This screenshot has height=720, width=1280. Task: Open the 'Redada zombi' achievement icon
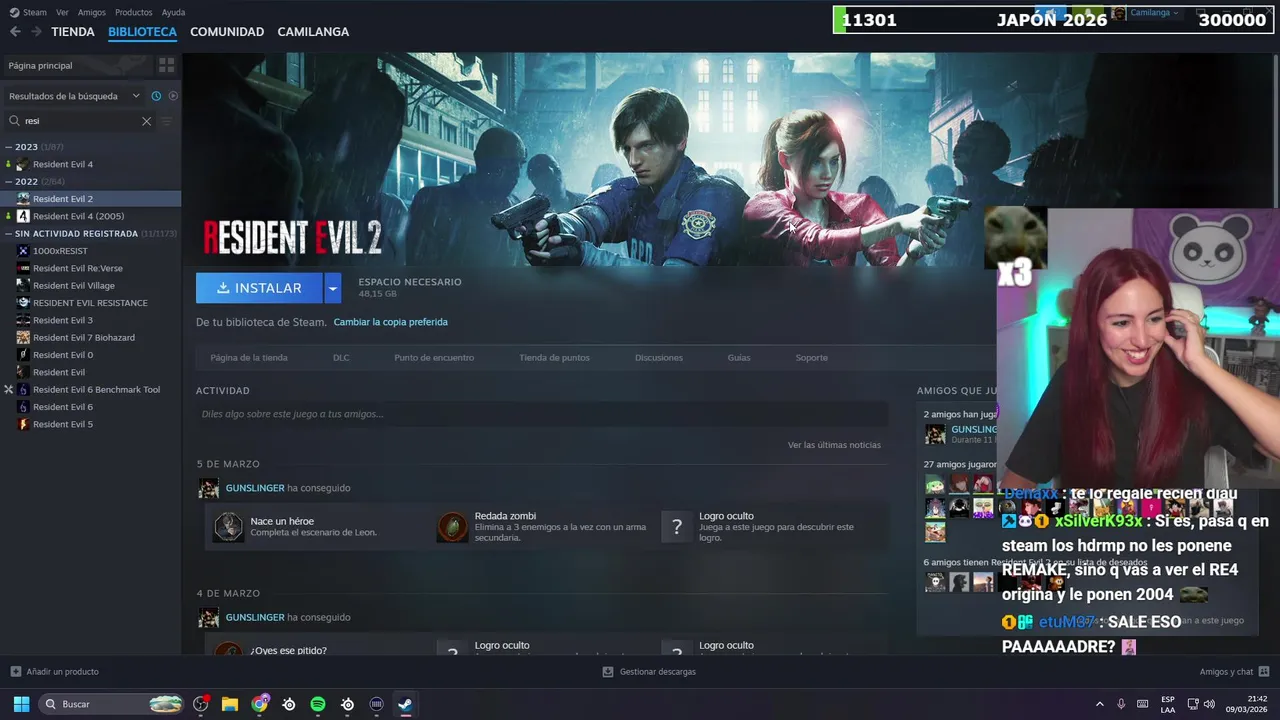tap(452, 526)
